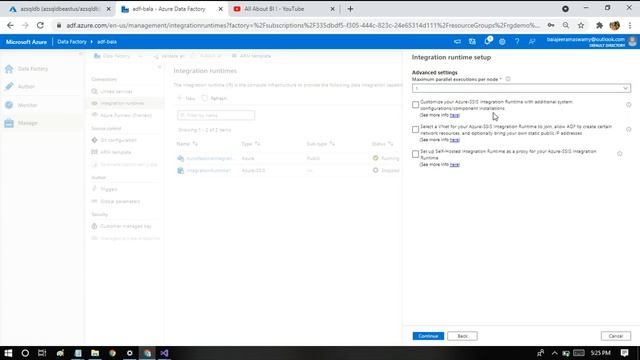Open the Manage toolbox icon in sidebar

[x=9, y=123]
